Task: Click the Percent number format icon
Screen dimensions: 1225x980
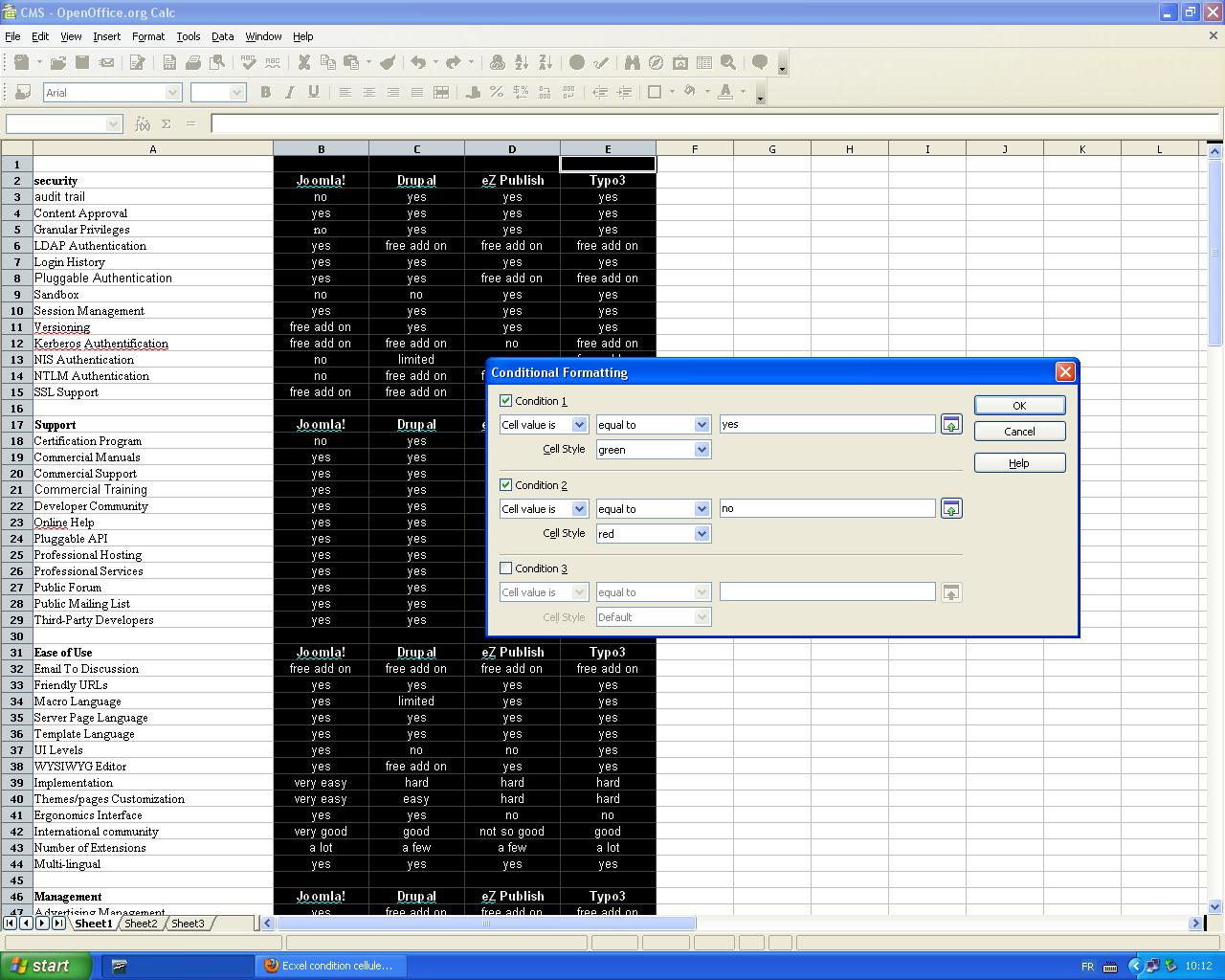Action: pyautogui.click(x=497, y=92)
